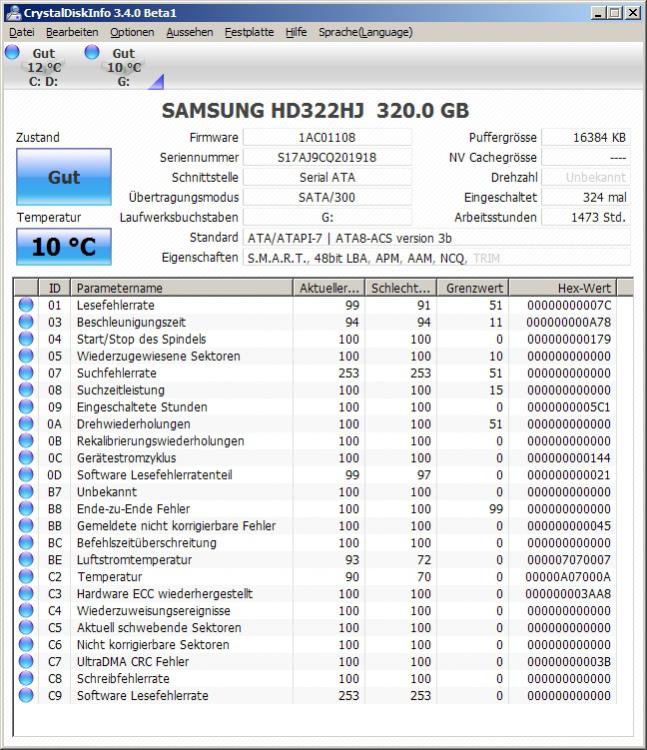Click the Arbeitsstunden value 1473 Std.
Screen dimensions: 647x750
coord(586,217)
